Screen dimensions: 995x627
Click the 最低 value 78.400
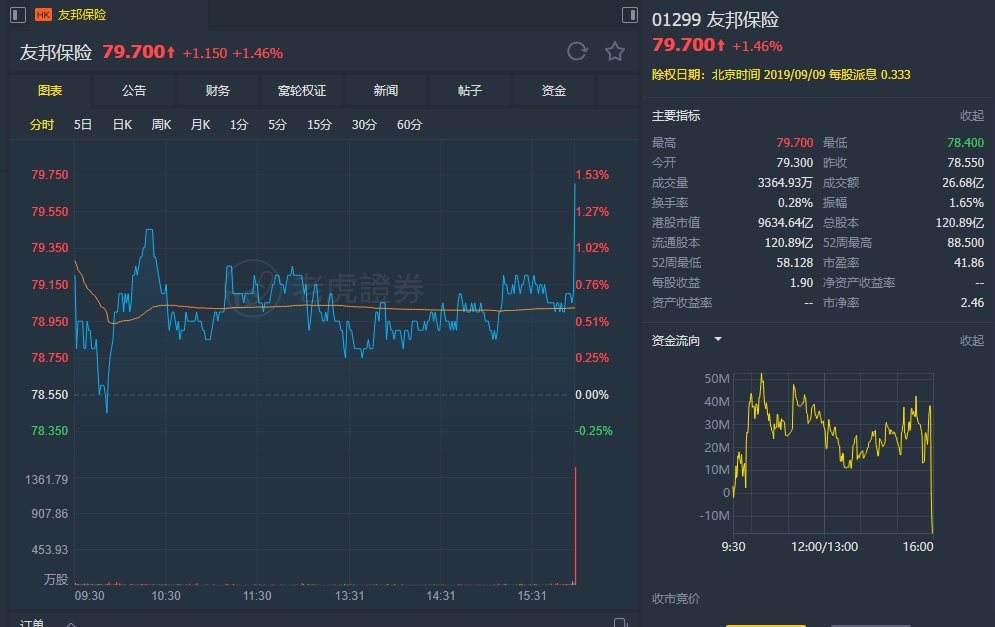click(965, 143)
